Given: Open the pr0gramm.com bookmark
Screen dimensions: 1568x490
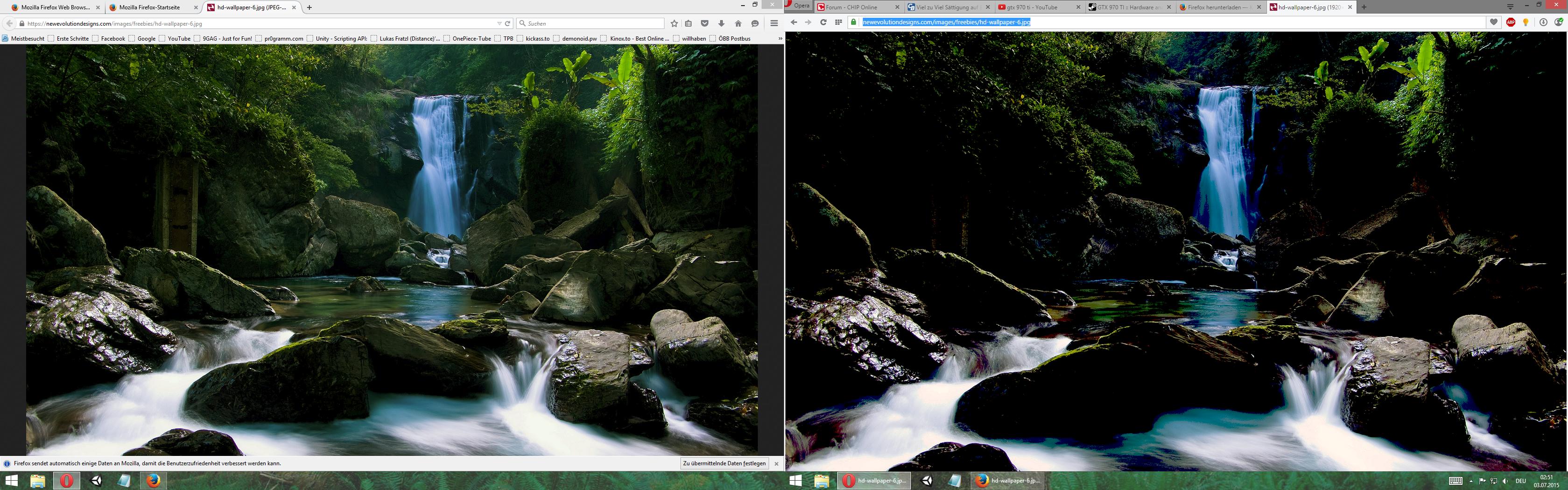Looking at the screenshot, I should click(280, 38).
